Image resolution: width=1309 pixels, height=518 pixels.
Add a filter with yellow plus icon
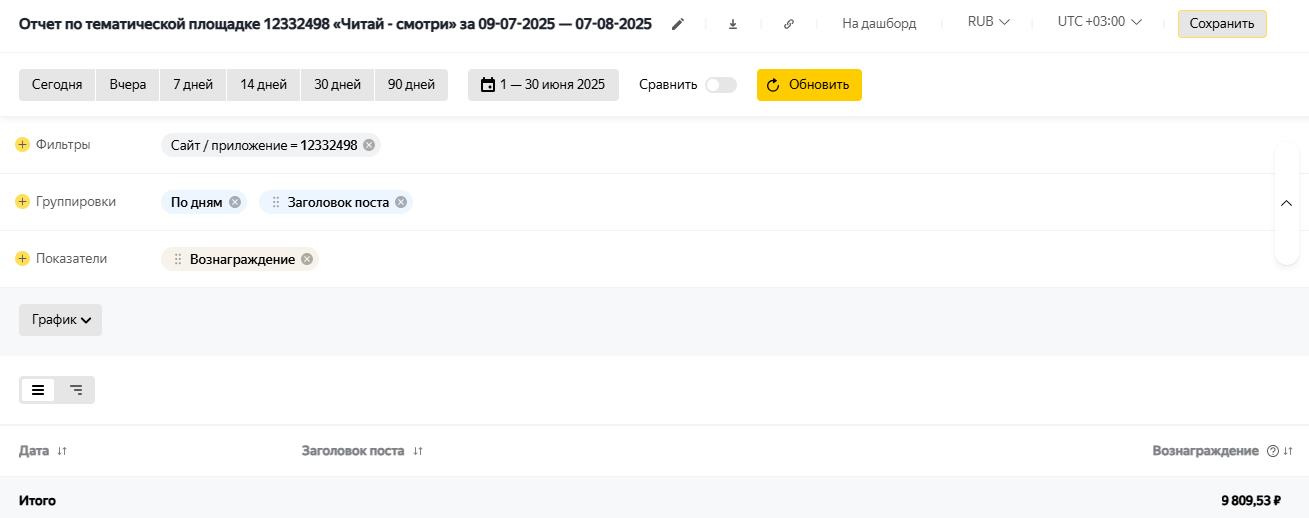pyautogui.click(x=23, y=145)
